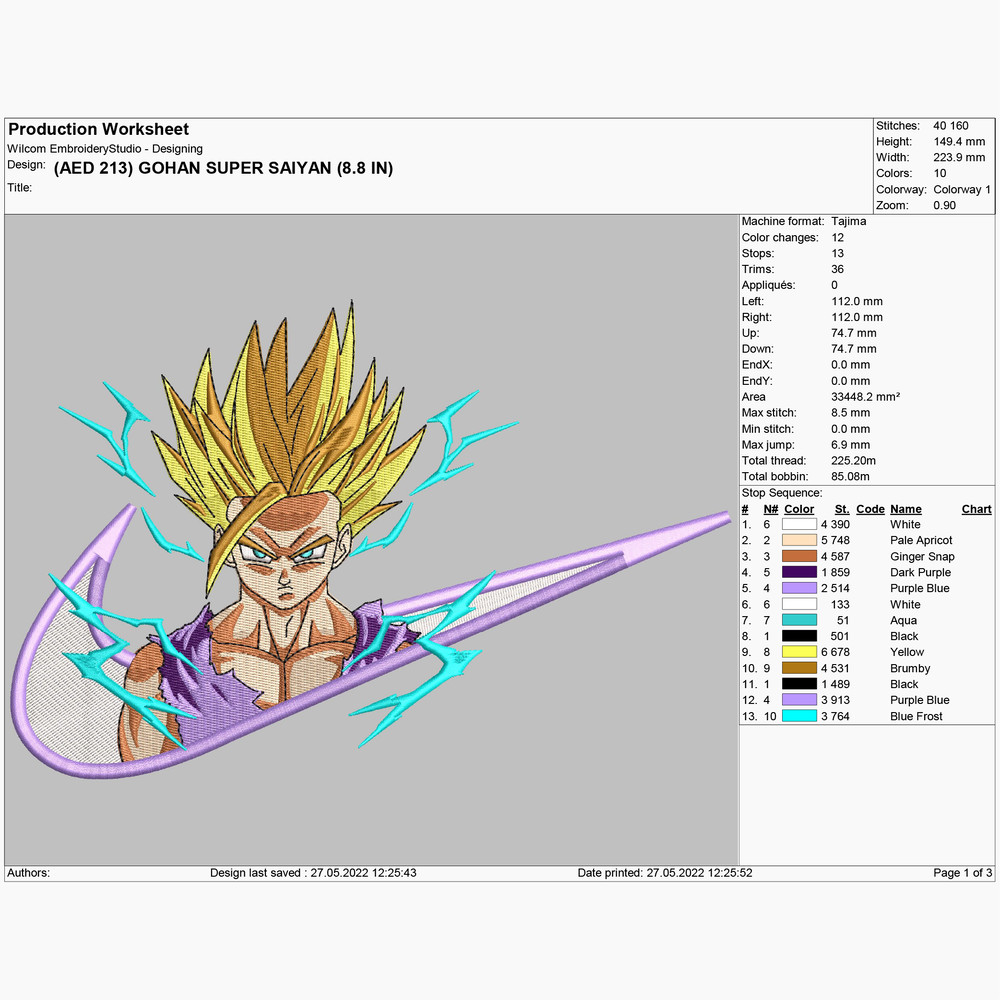This screenshot has height=1000, width=1000.
Task: Click the Chart column header
Action: point(976,509)
